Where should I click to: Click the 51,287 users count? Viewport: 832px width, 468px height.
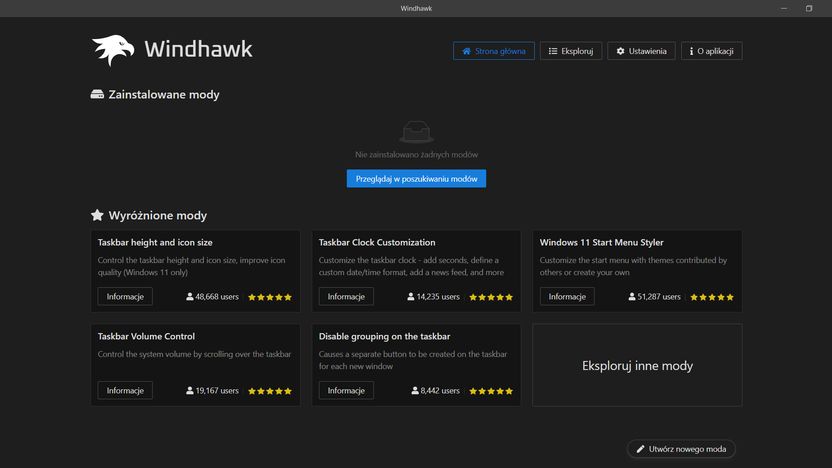click(654, 297)
